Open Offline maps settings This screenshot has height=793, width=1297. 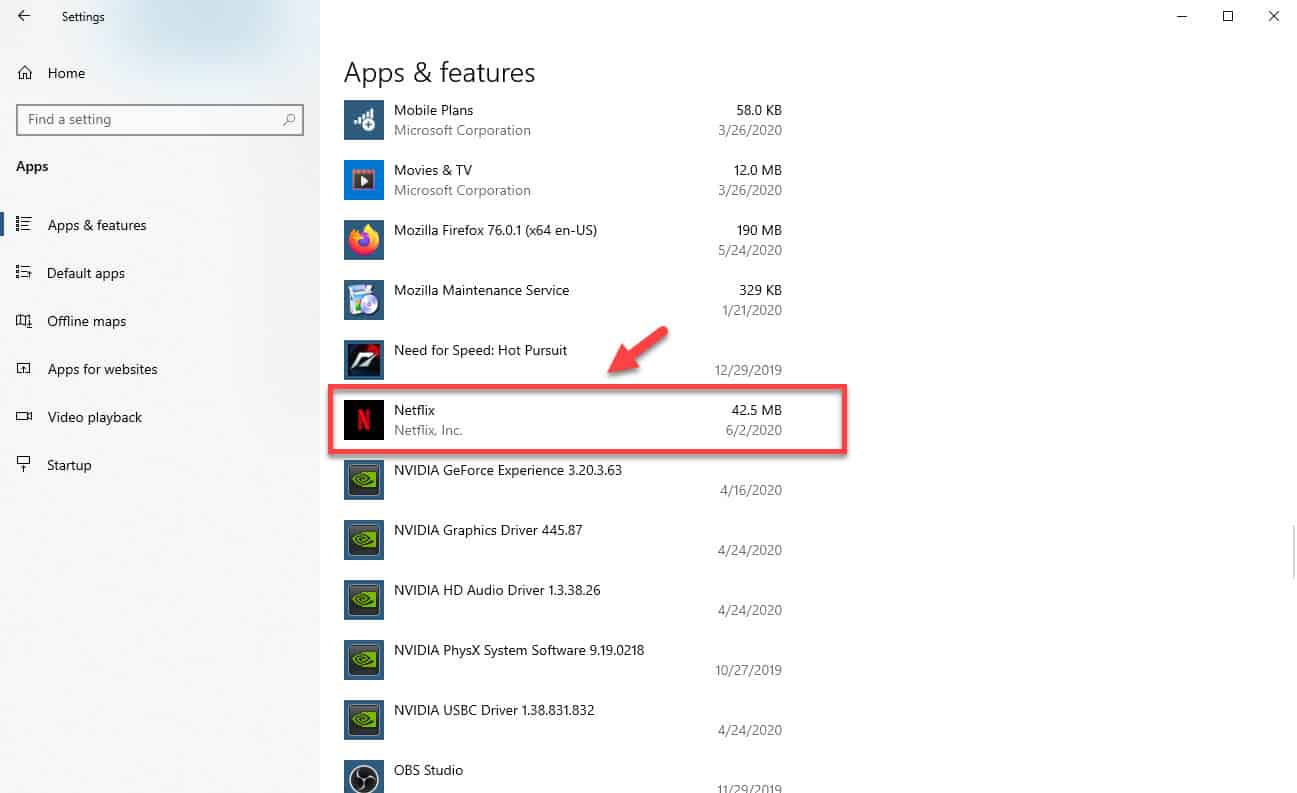tap(160, 321)
